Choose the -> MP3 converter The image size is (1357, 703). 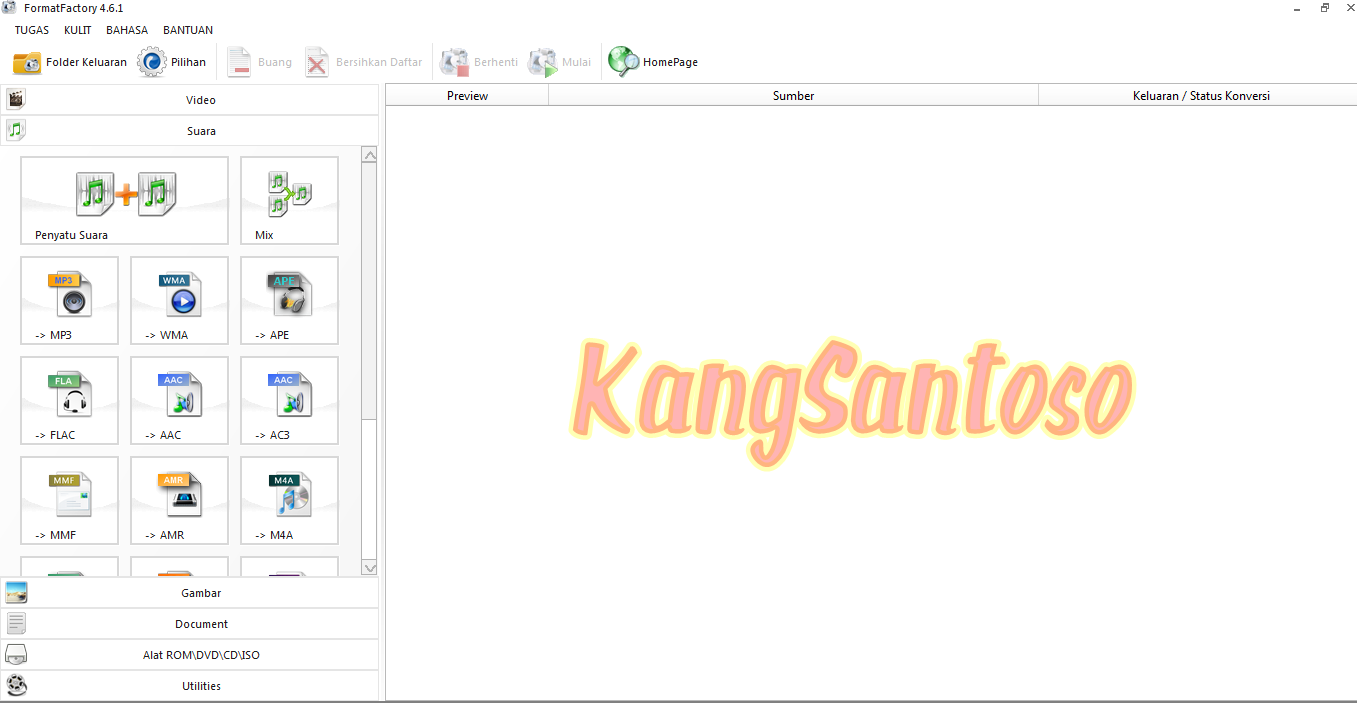coord(69,300)
